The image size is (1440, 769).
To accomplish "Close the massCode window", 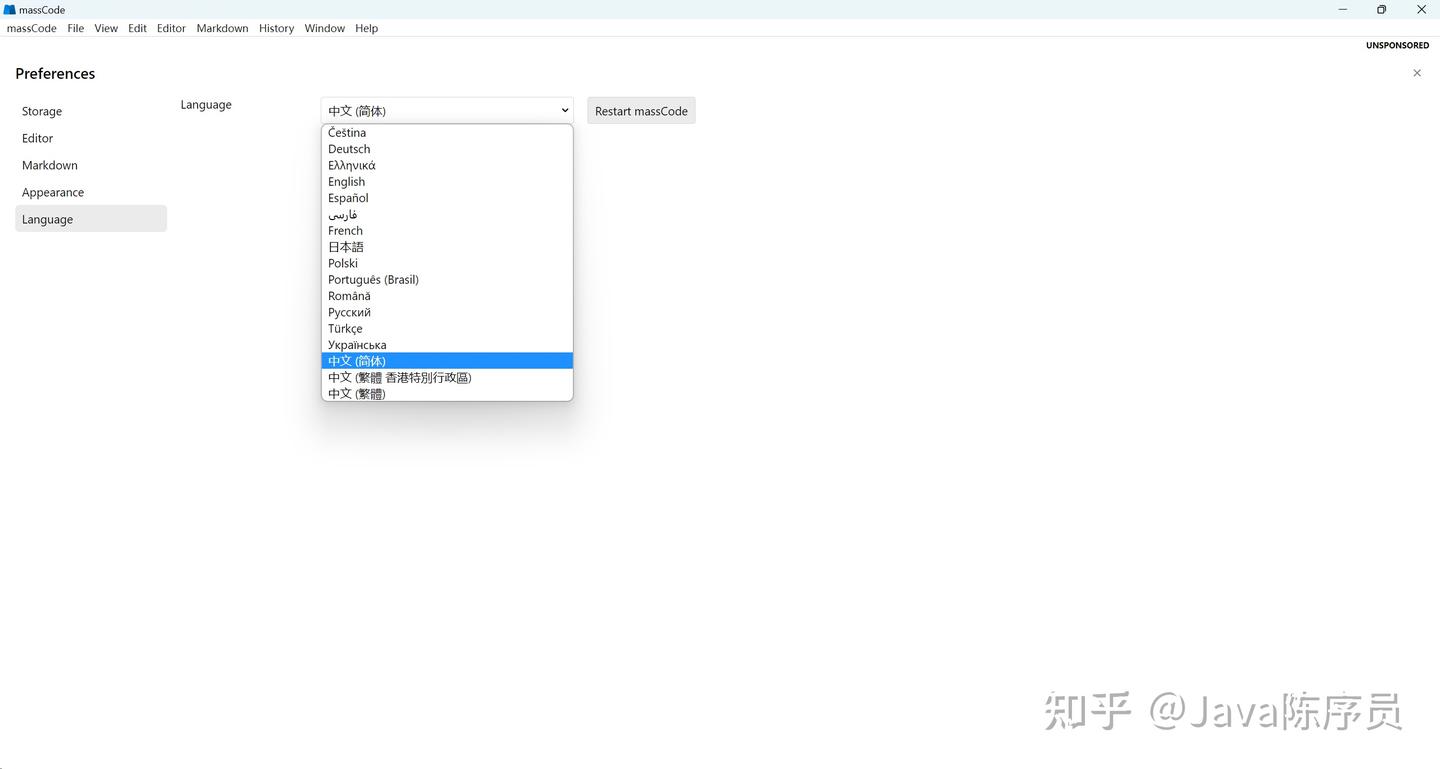I will tap(1421, 10).
